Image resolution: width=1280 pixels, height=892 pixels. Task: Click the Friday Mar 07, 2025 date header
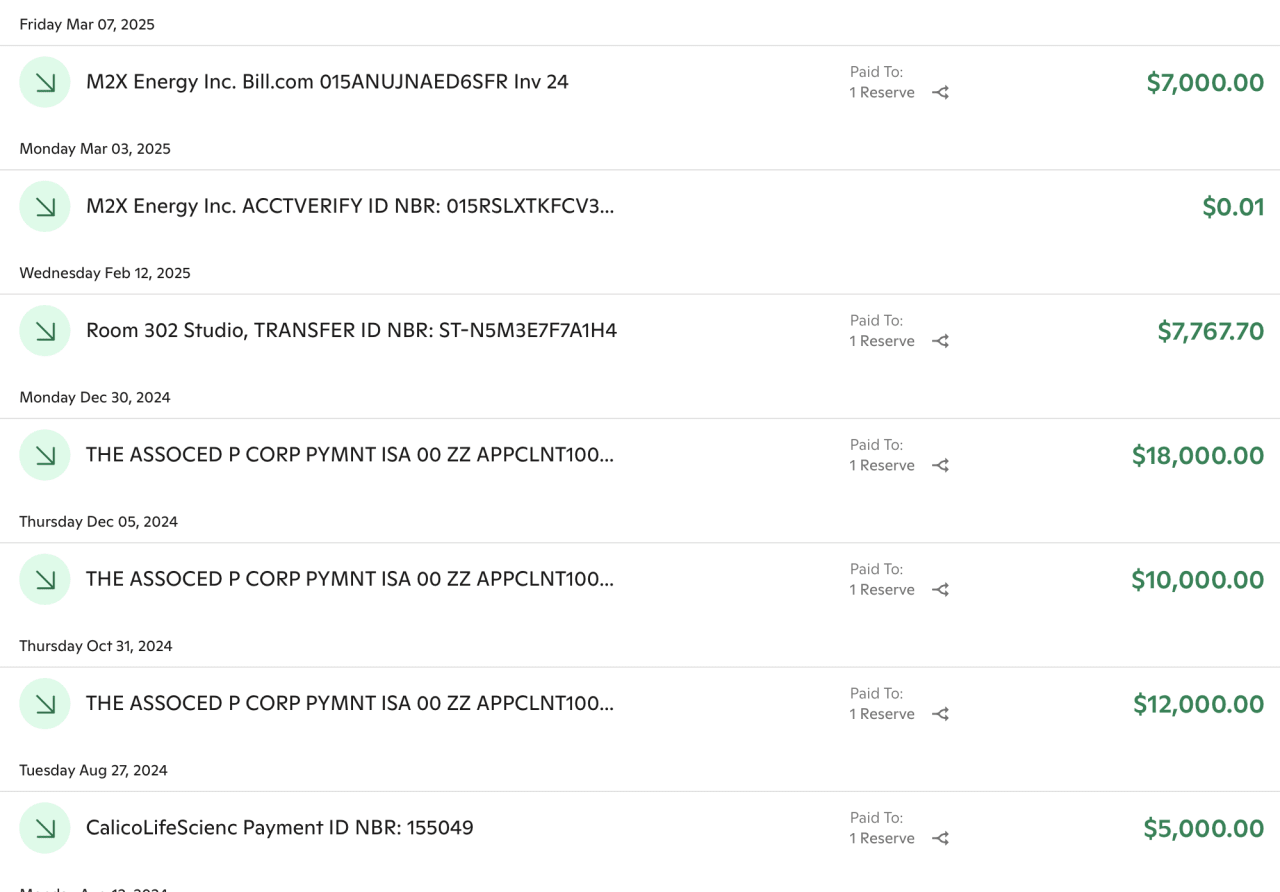click(x=87, y=24)
